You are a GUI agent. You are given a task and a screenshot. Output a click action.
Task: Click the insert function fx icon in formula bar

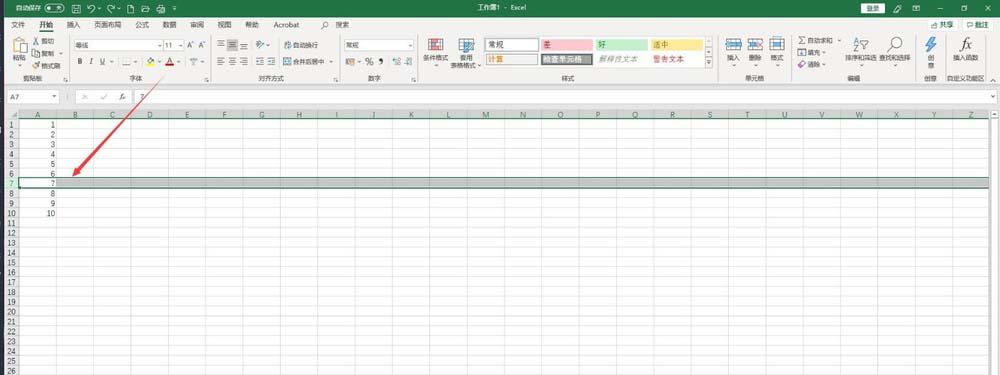[x=121, y=97]
